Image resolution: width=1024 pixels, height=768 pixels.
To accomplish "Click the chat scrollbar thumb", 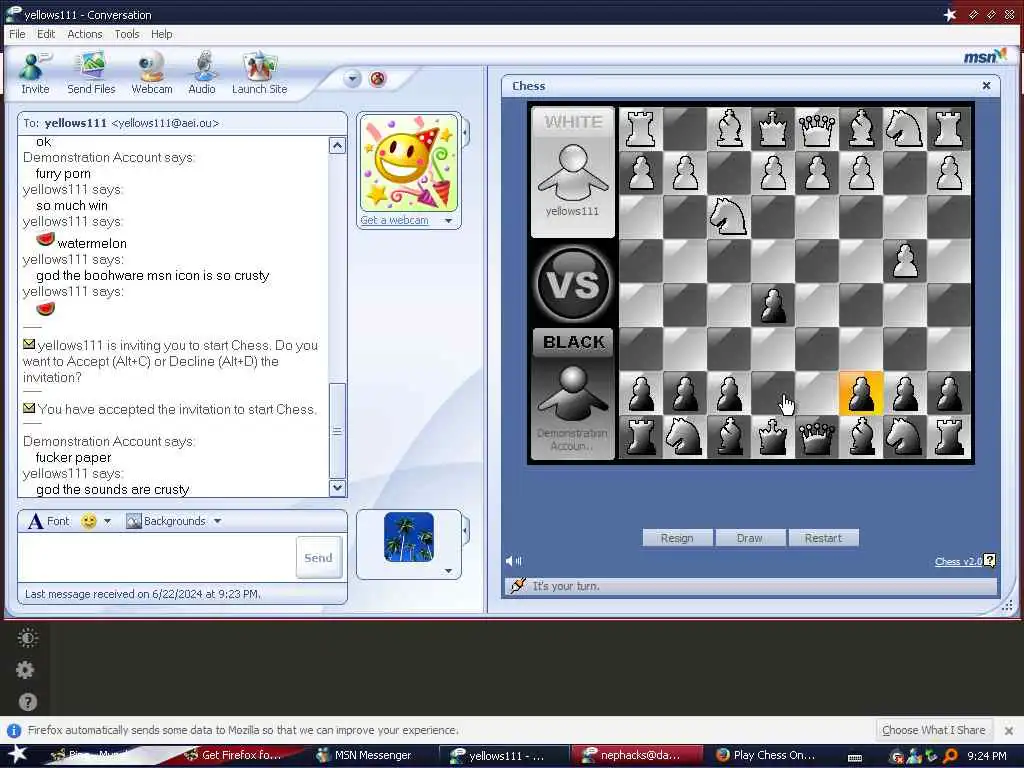I will tap(337, 431).
